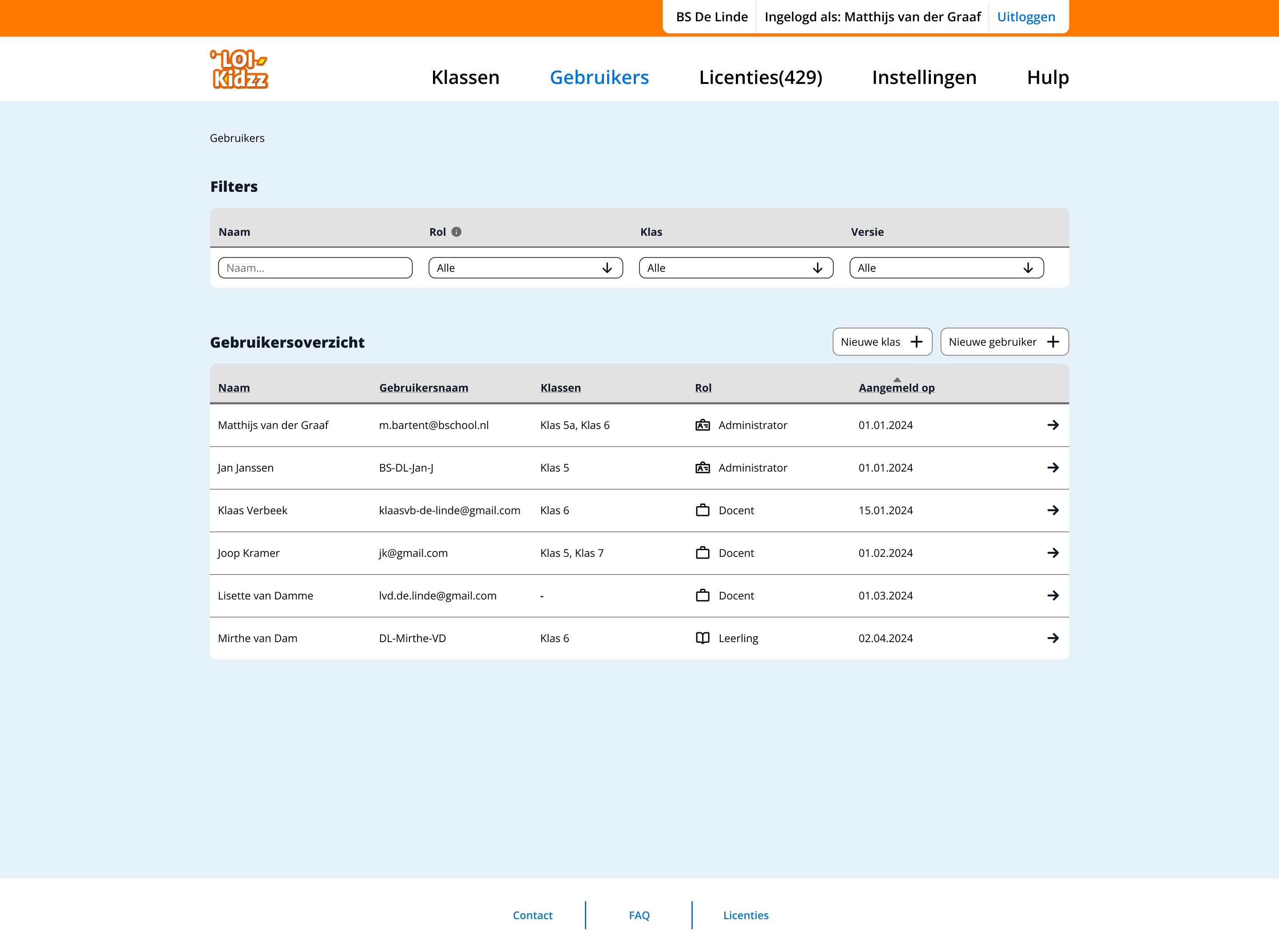1279x952 pixels.
Task: Click Gebruikers breadcrumb
Action: click(237, 138)
